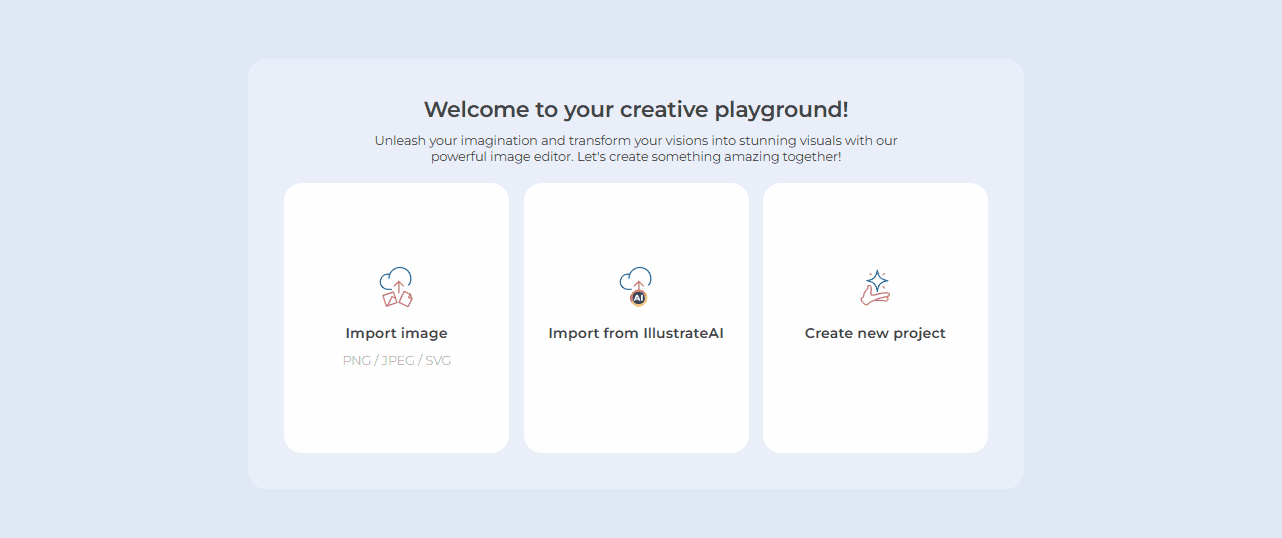1282x538 pixels.
Task: Click the blue four-point star in the sparkle icon
Action: (x=877, y=279)
